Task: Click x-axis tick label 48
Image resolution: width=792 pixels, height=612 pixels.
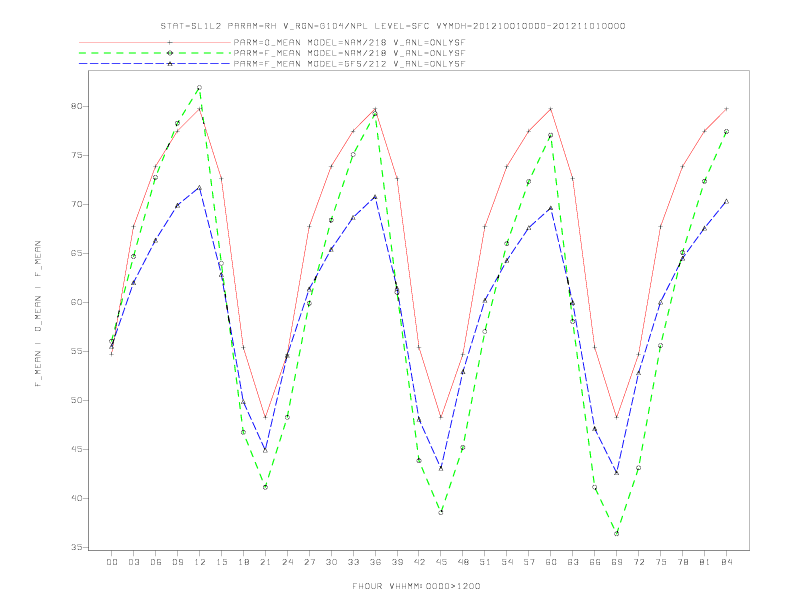Action: pyautogui.click(x=463, y=562)
